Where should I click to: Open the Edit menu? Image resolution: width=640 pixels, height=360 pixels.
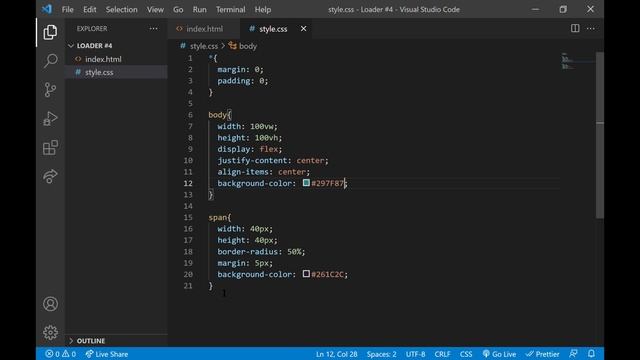point(89,9)
